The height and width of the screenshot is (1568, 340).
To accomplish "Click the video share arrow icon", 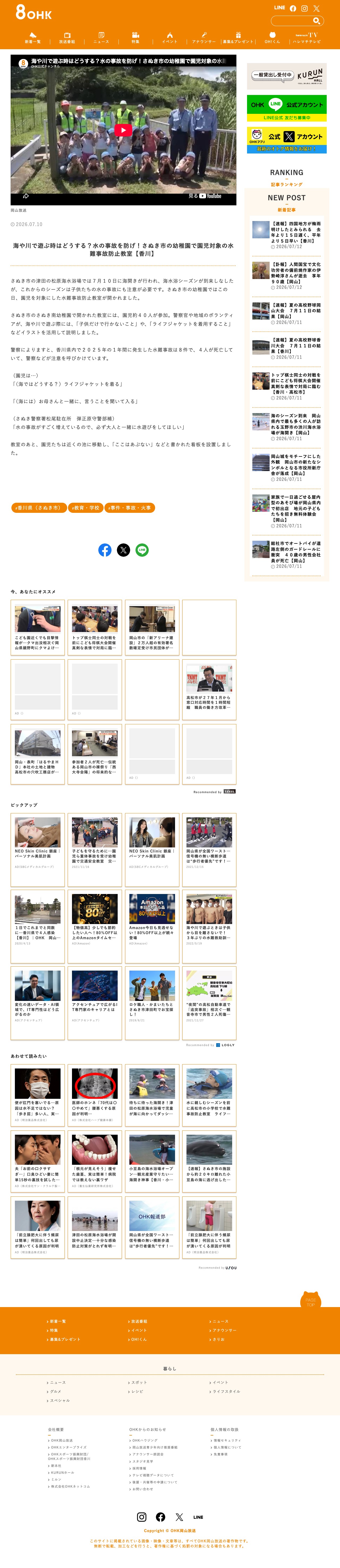I will coord(26,196).
